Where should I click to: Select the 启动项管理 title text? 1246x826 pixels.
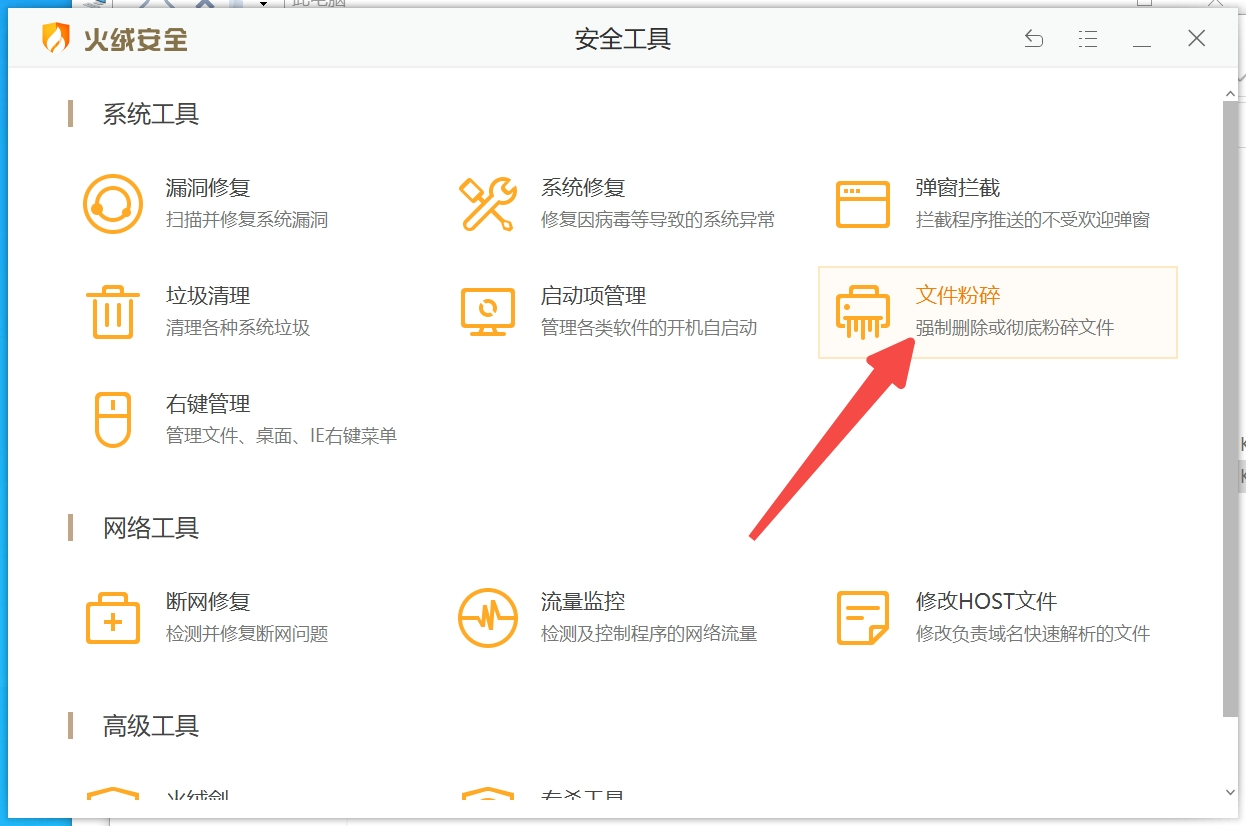coord(593,296)
